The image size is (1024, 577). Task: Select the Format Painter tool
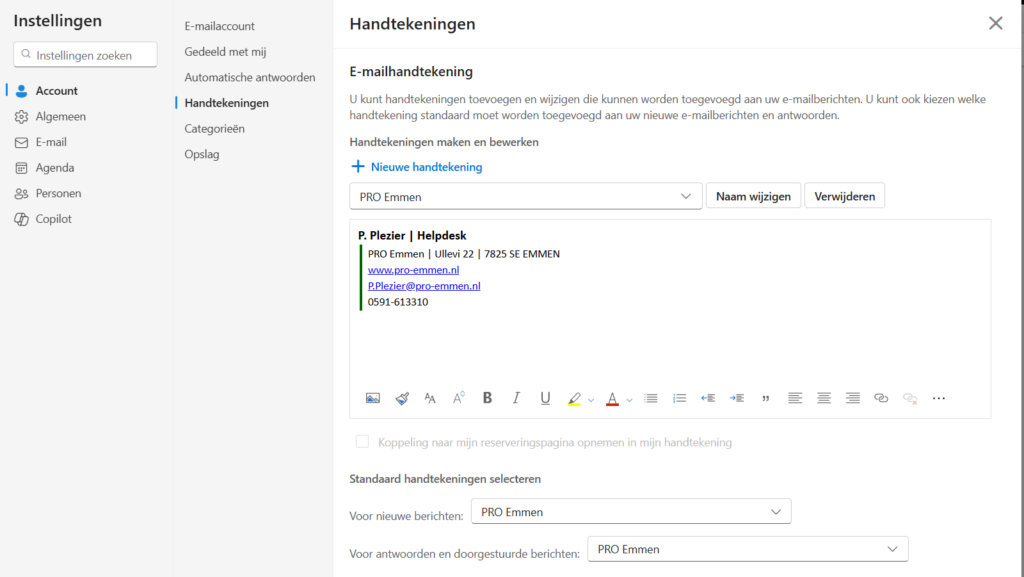[x=402, y=398]
